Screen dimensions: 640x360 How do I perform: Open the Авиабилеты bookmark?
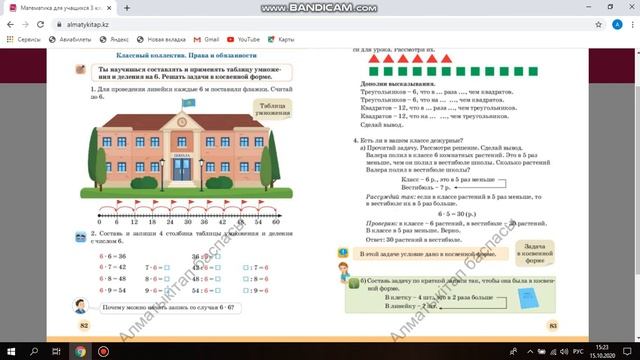click(70, 39)
